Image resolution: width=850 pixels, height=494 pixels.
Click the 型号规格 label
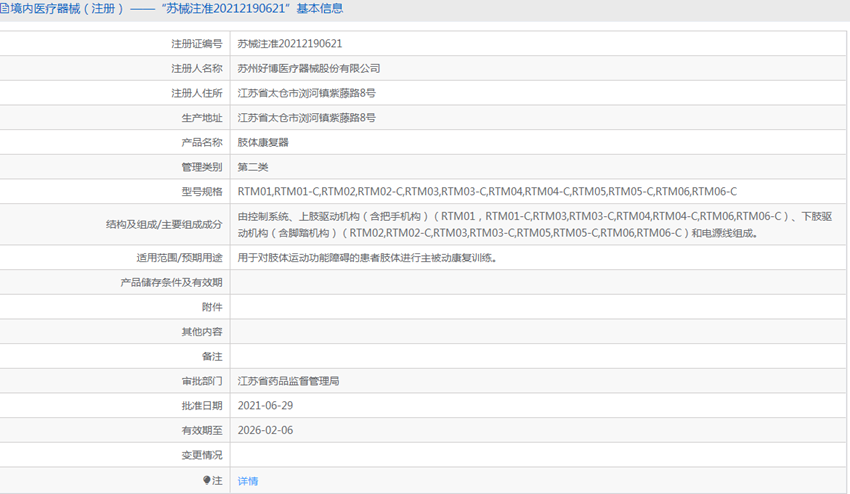point(202,191)
